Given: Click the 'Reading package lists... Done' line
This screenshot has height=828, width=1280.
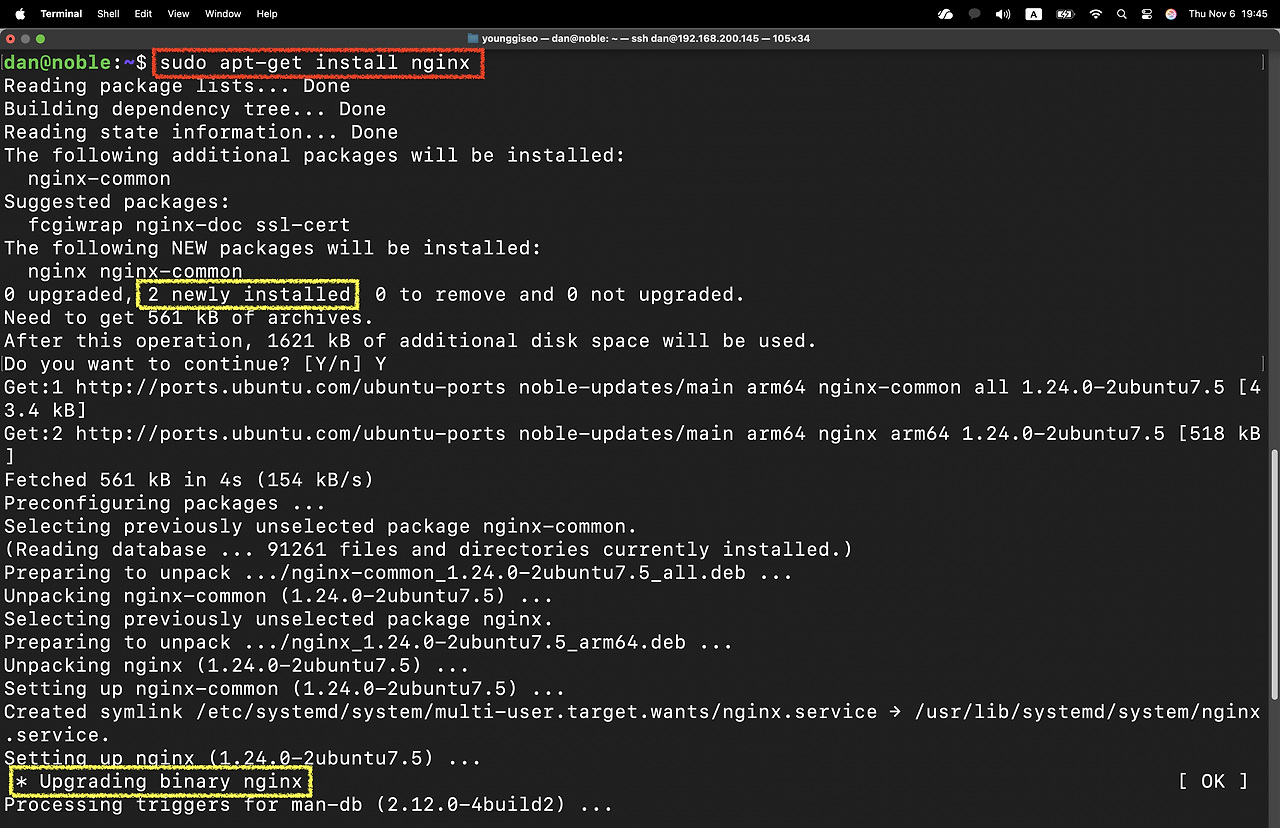Looking at the screenshot, I should coord(177,86).
